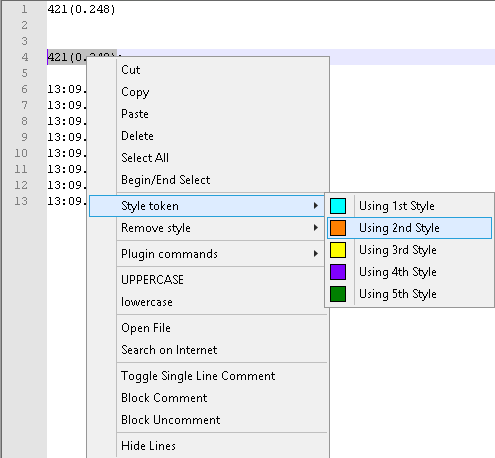Viewport: 495px width, 458px height.
Task: Click line number 6 in the margin
Action: (x=24, y=89)
